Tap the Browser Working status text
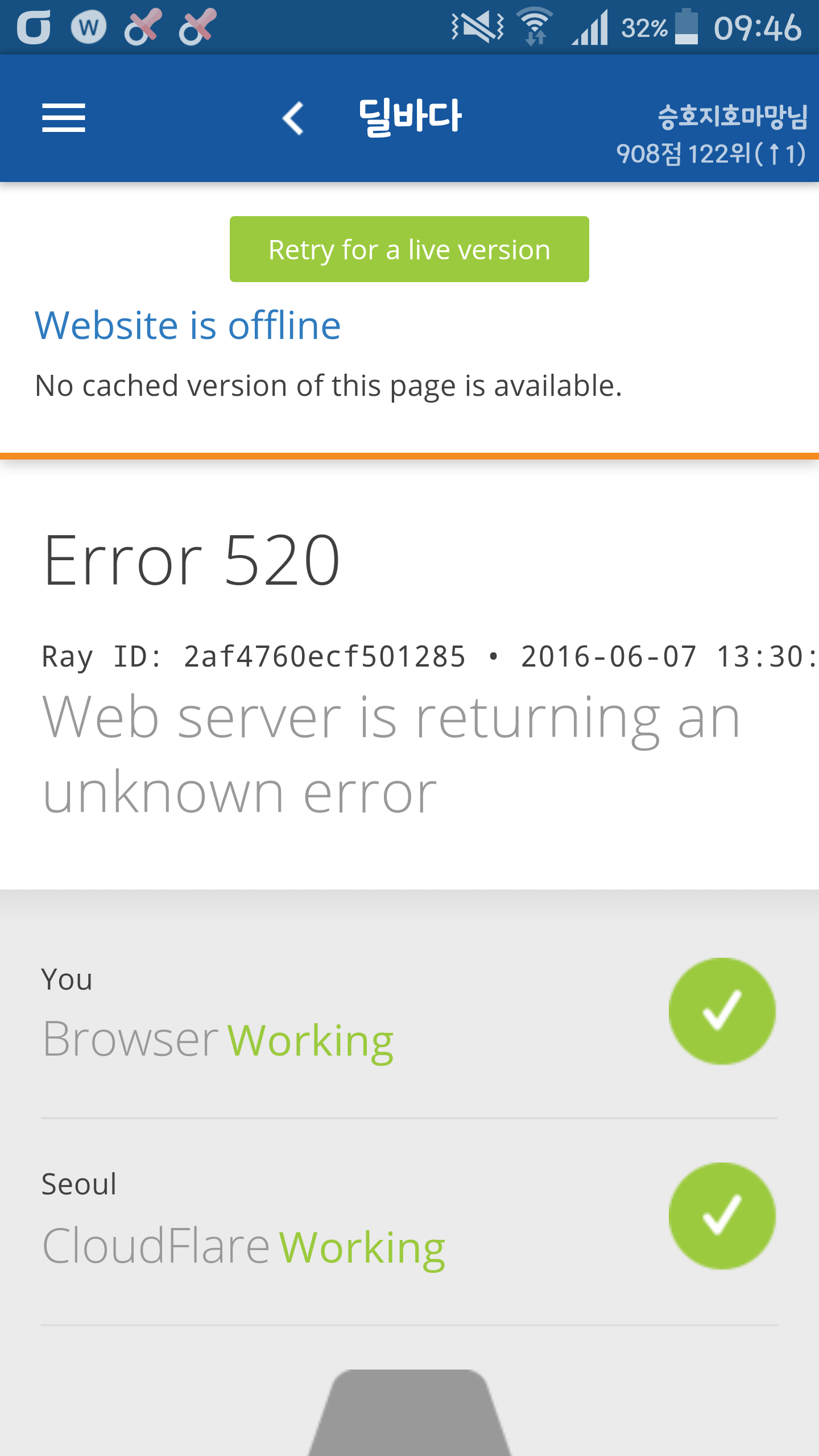 point(218,1040)
